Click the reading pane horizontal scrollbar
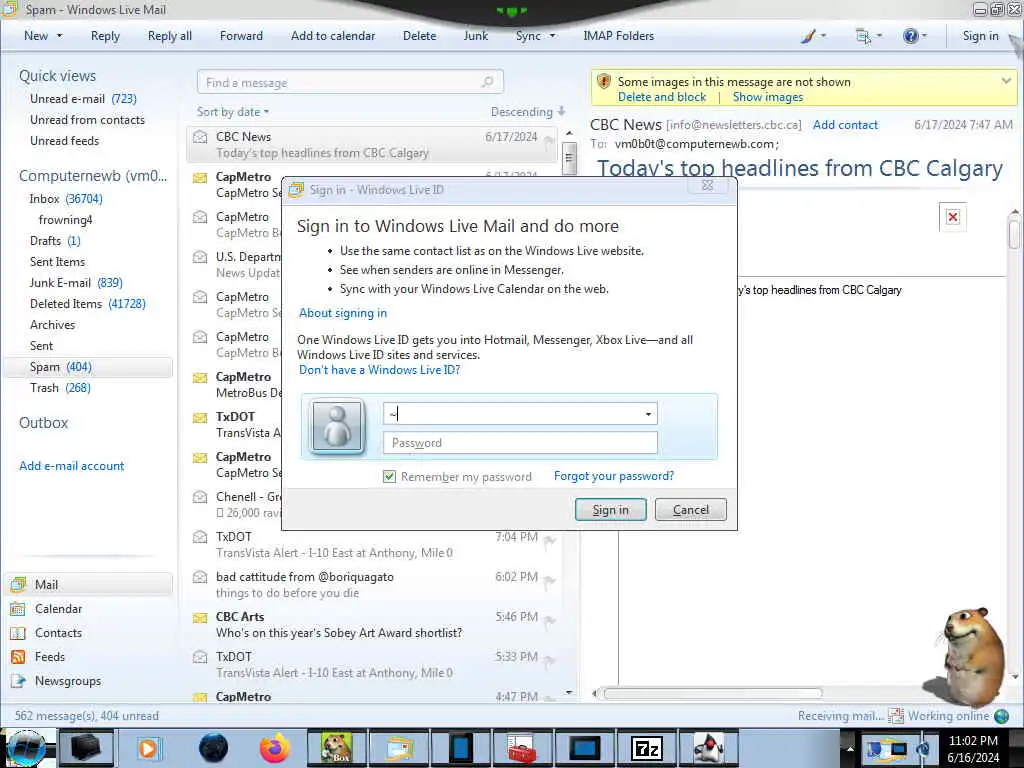Screen dimensions: 1024x768 [712, 693]
